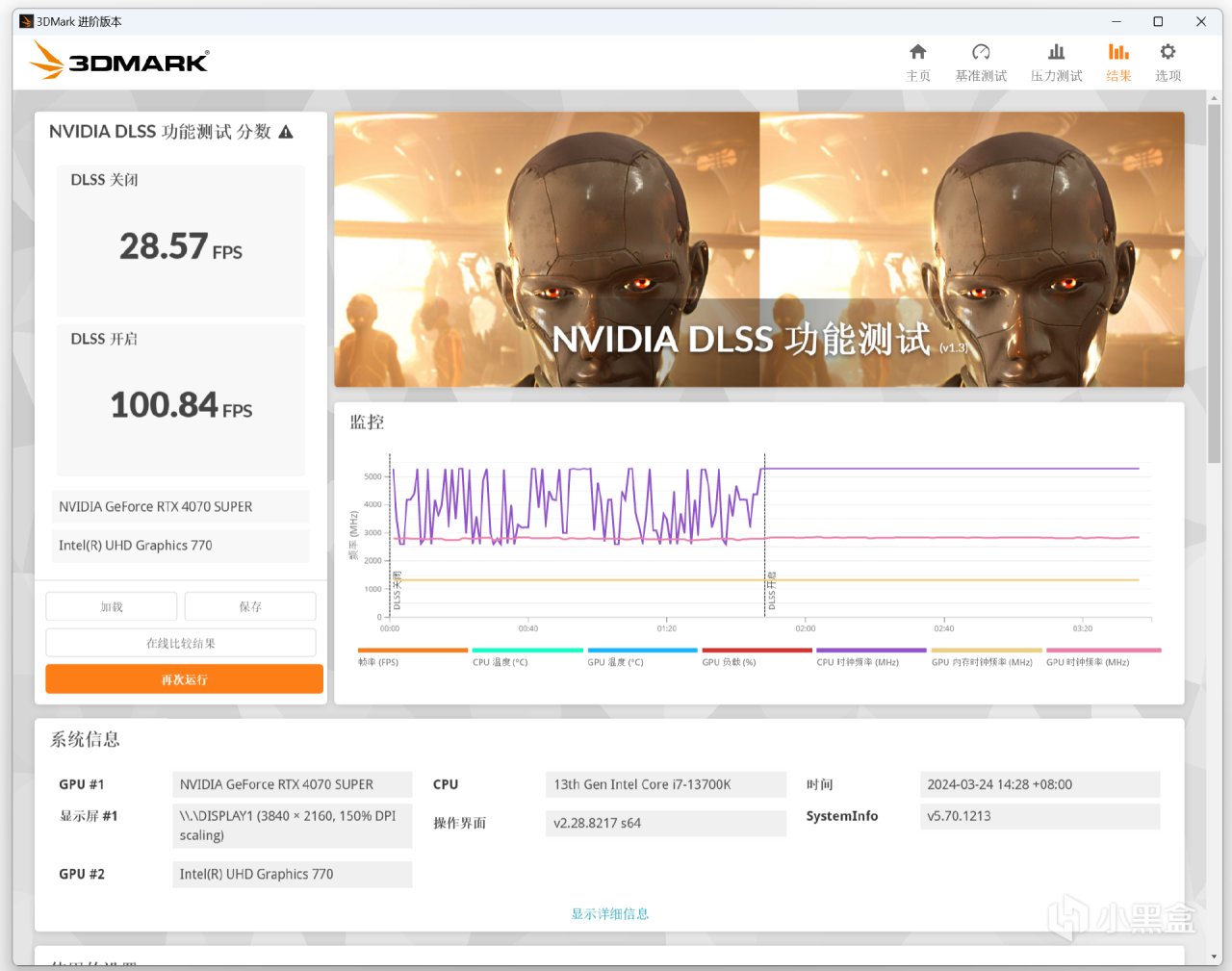The width and height of the screenshot is (1232, 971).
Task: Click the 保存 save button
Action: click(250, 606)
